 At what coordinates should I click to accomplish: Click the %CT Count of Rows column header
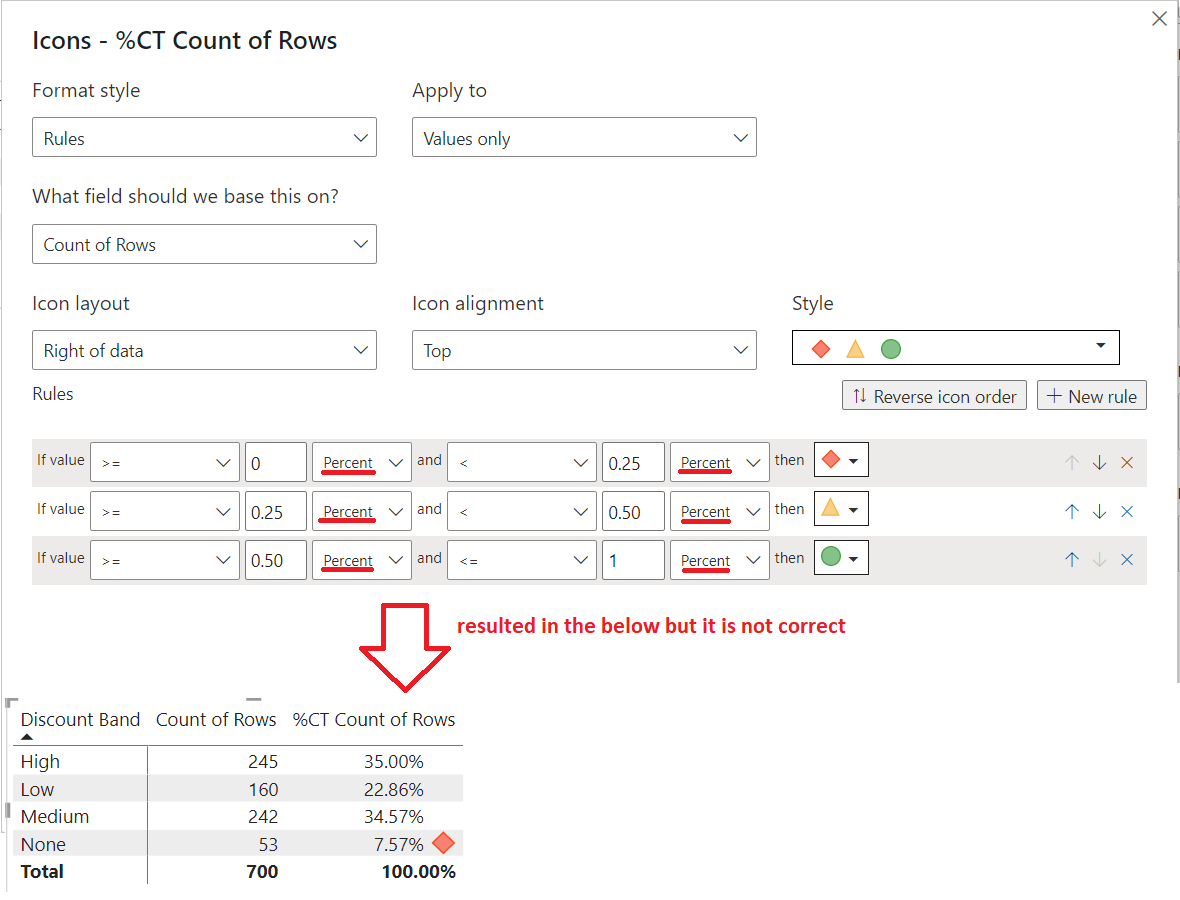[374, 719]
